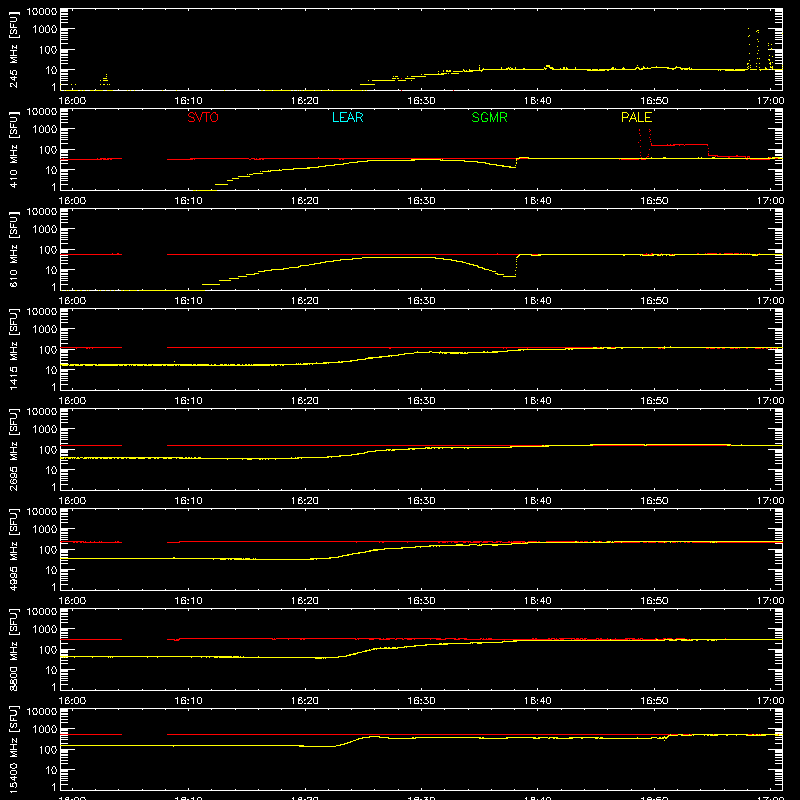Click the 100 tick label on 610 MHz panel
The image size is (800, 800).
tap(48, 250)
